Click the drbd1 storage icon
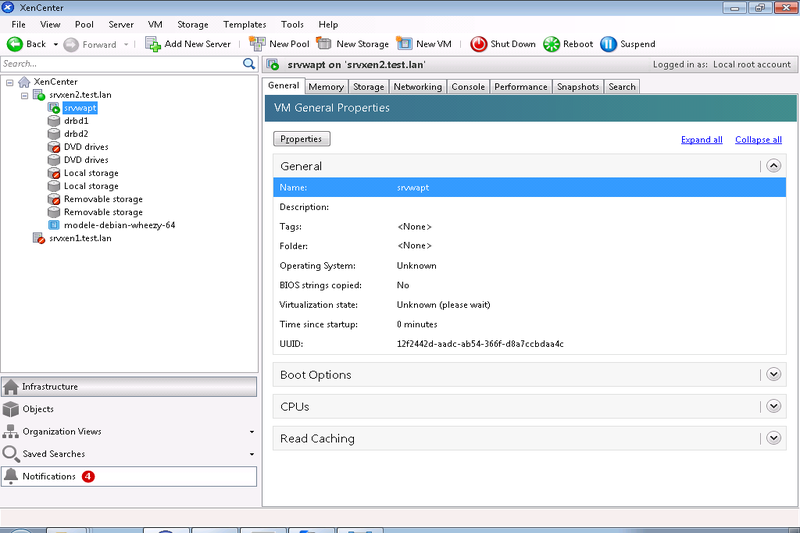Viewport: 800px width, 533px height. pos(54,121)
